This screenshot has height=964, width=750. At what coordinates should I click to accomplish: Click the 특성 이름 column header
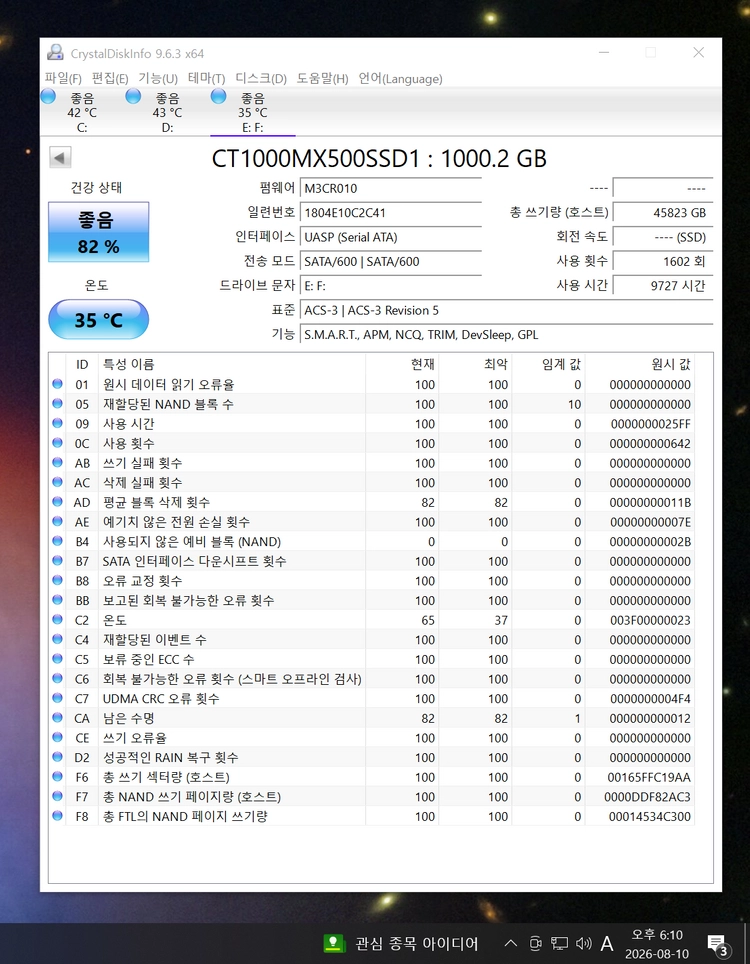click(x=232, y=365)
